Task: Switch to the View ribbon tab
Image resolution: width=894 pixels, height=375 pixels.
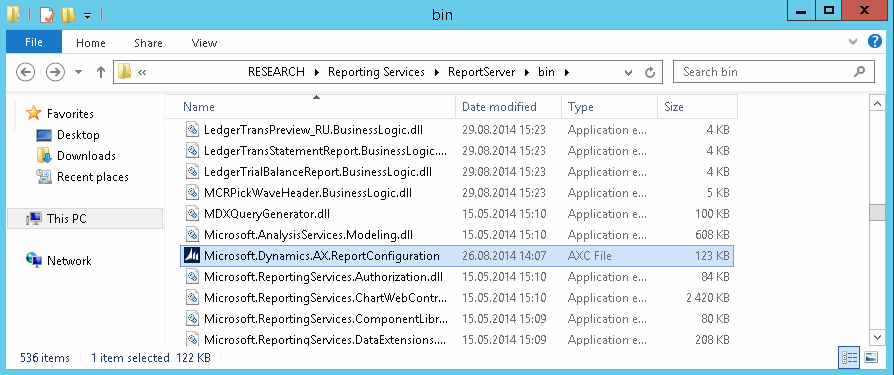Action: pyautogui.click(x=204, y=43)
